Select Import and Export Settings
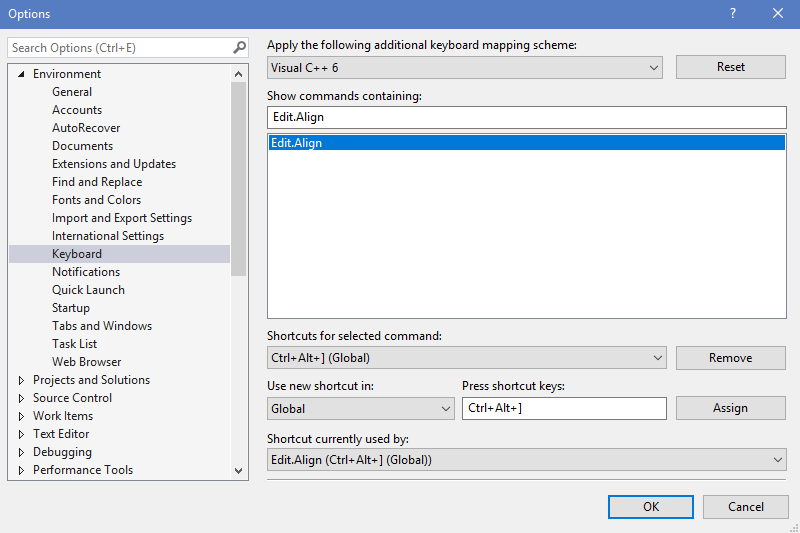 coord(122,218)
